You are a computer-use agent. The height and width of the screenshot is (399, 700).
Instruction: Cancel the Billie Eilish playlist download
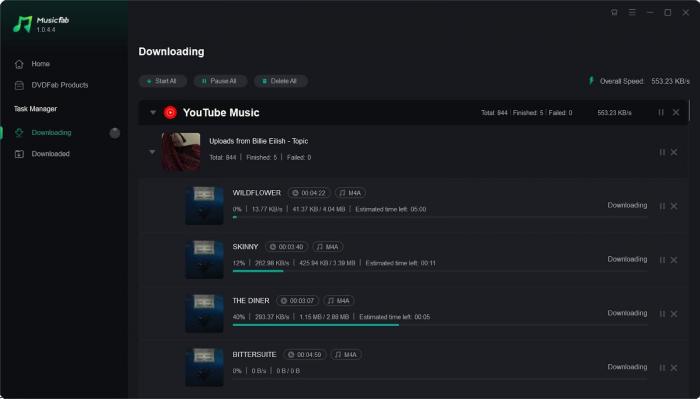coord(674,152)
